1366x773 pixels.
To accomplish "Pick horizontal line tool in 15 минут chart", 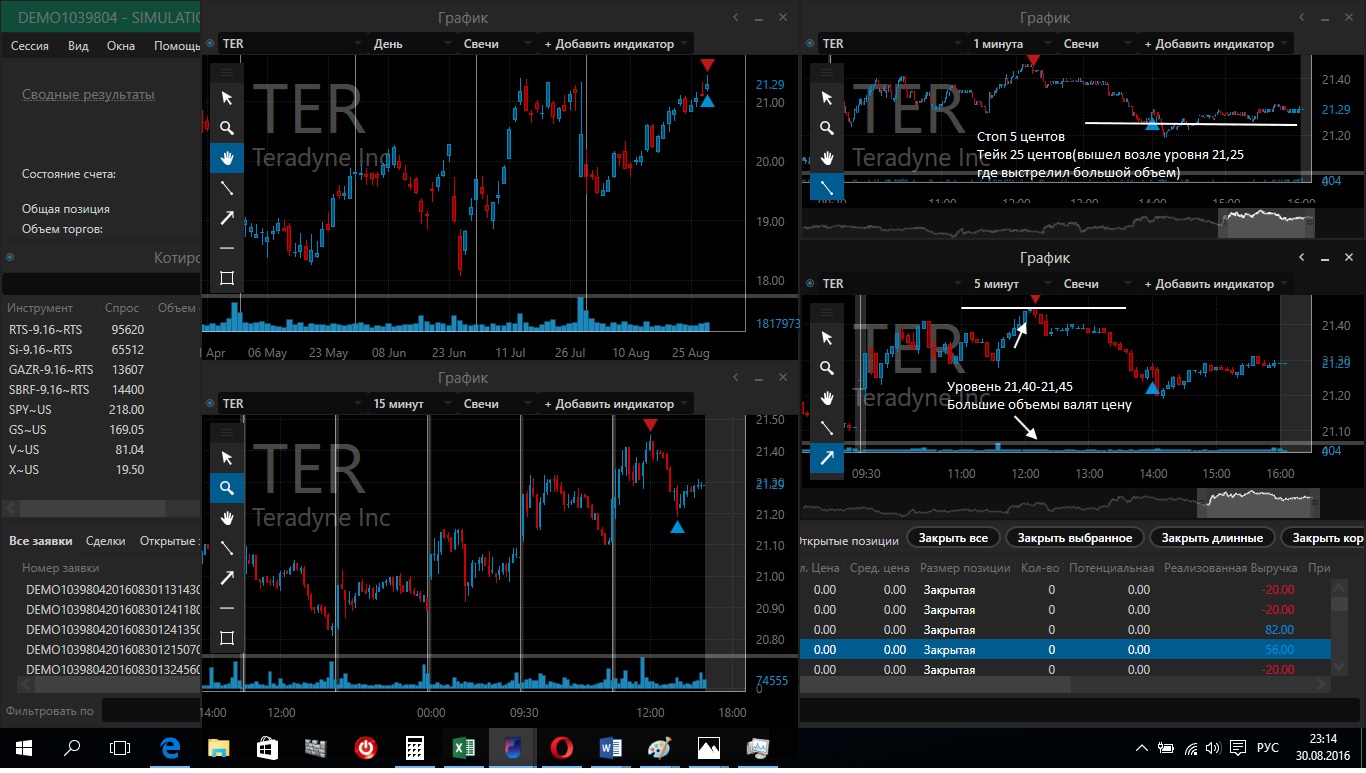I will click(x=227, y=608).
